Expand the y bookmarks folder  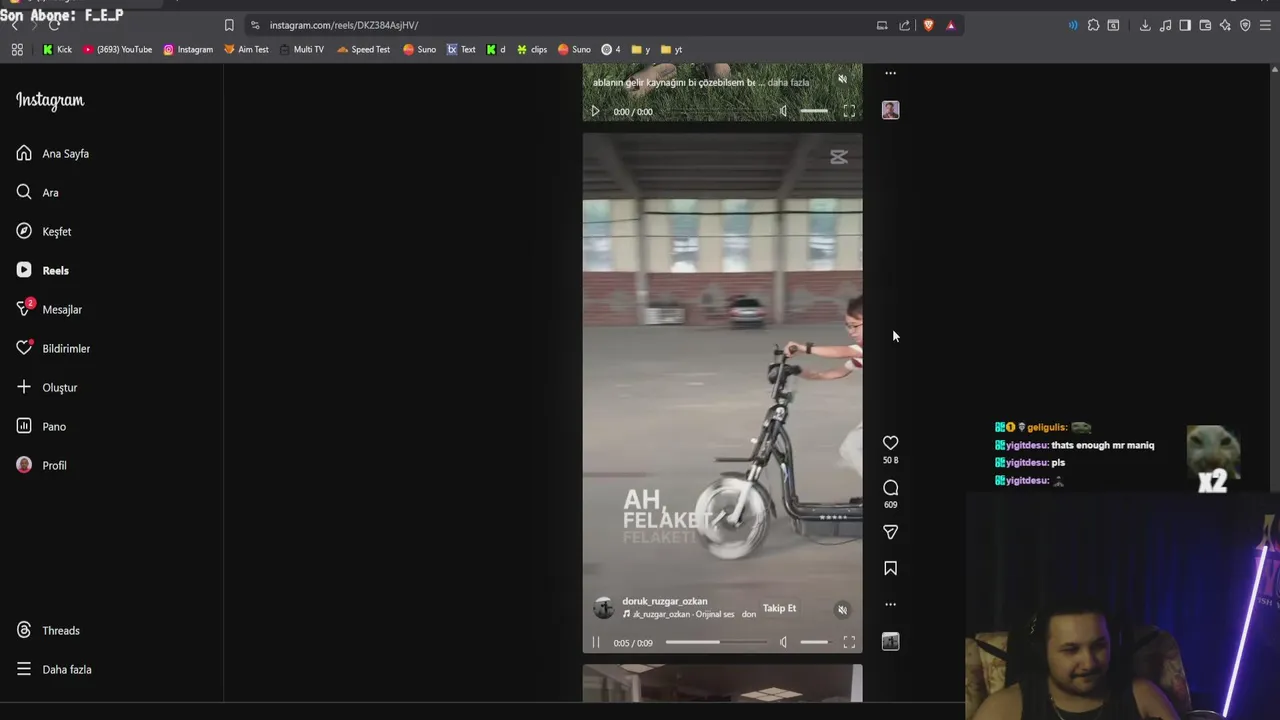[641, 49]
